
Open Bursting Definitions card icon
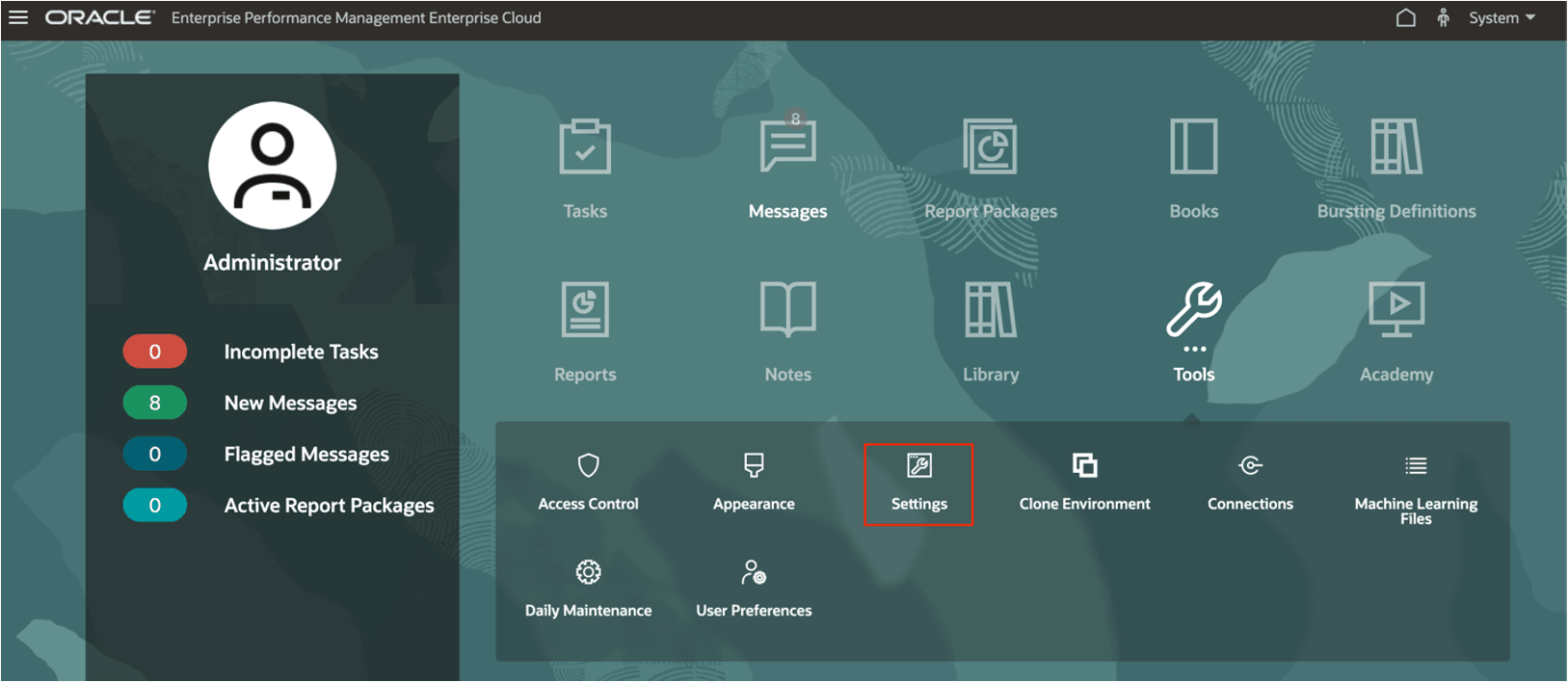click(1396, 146)
